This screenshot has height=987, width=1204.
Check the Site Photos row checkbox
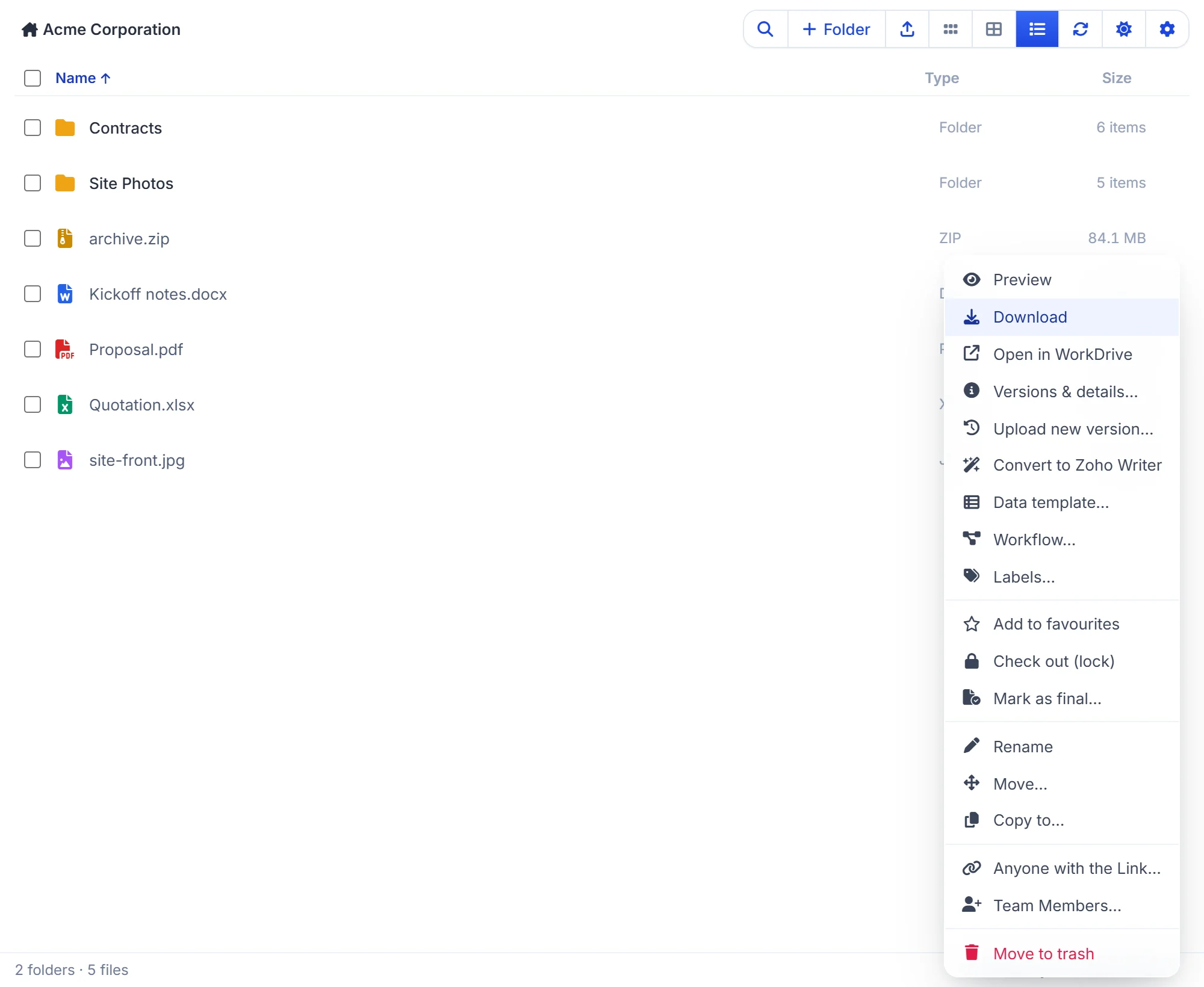click(33, 183)
